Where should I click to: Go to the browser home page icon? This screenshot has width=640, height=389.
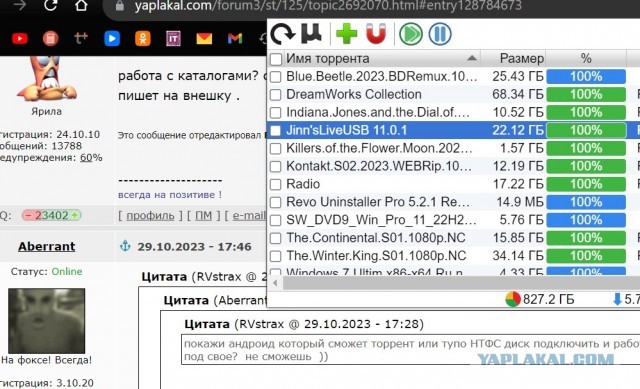click(x=81, y=5)
